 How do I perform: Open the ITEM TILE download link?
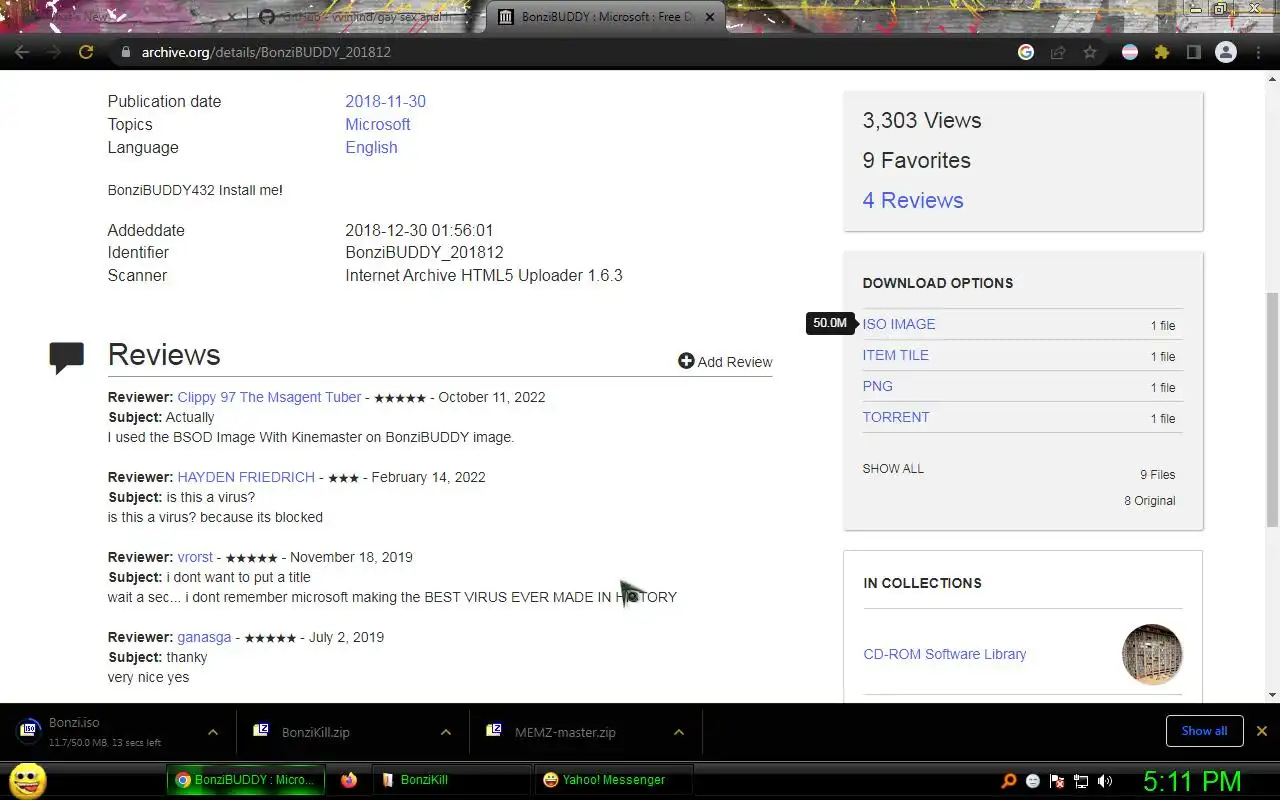pyautogui.click(x=896, y=355)
